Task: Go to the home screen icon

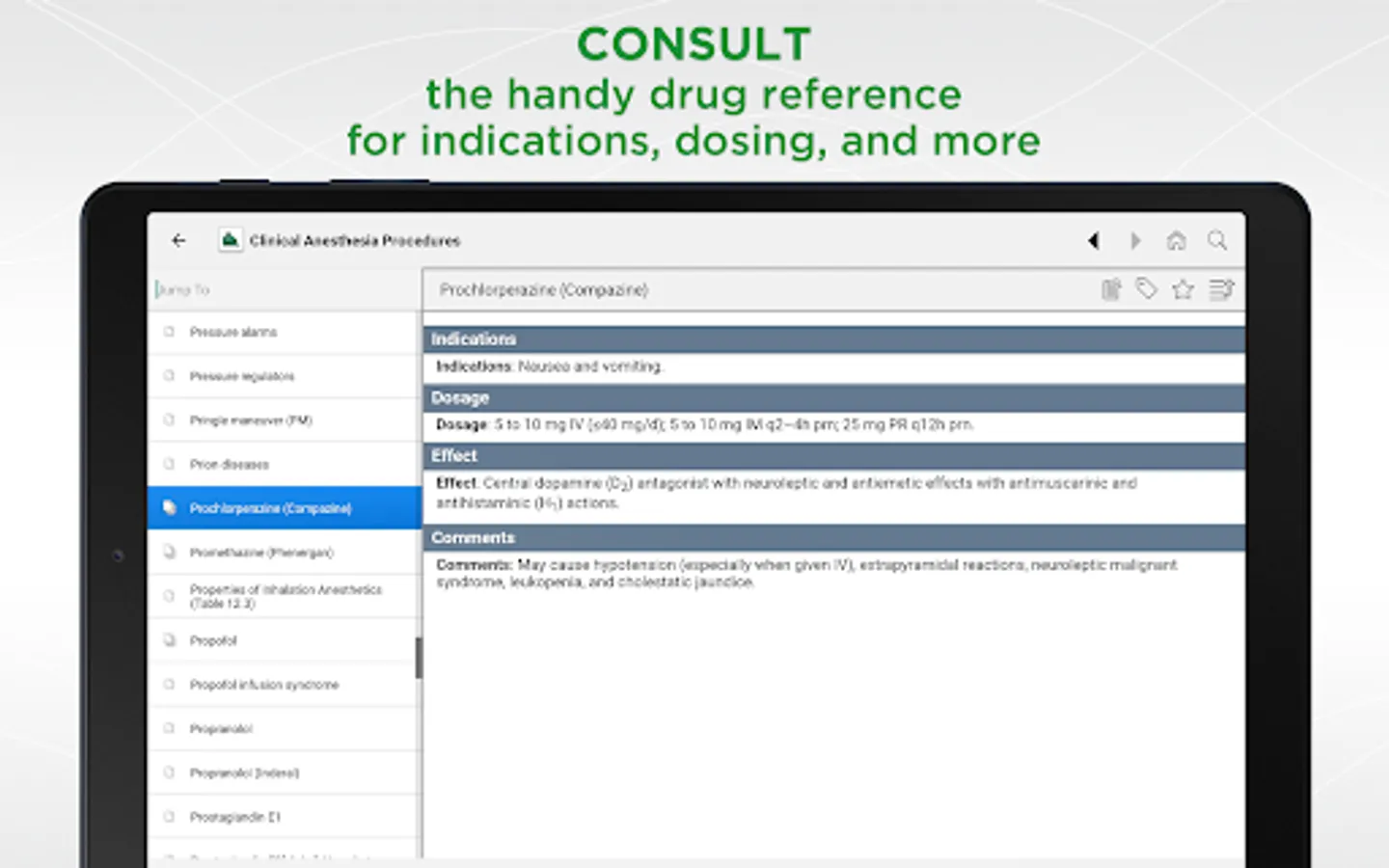Action: [1176, 240]
